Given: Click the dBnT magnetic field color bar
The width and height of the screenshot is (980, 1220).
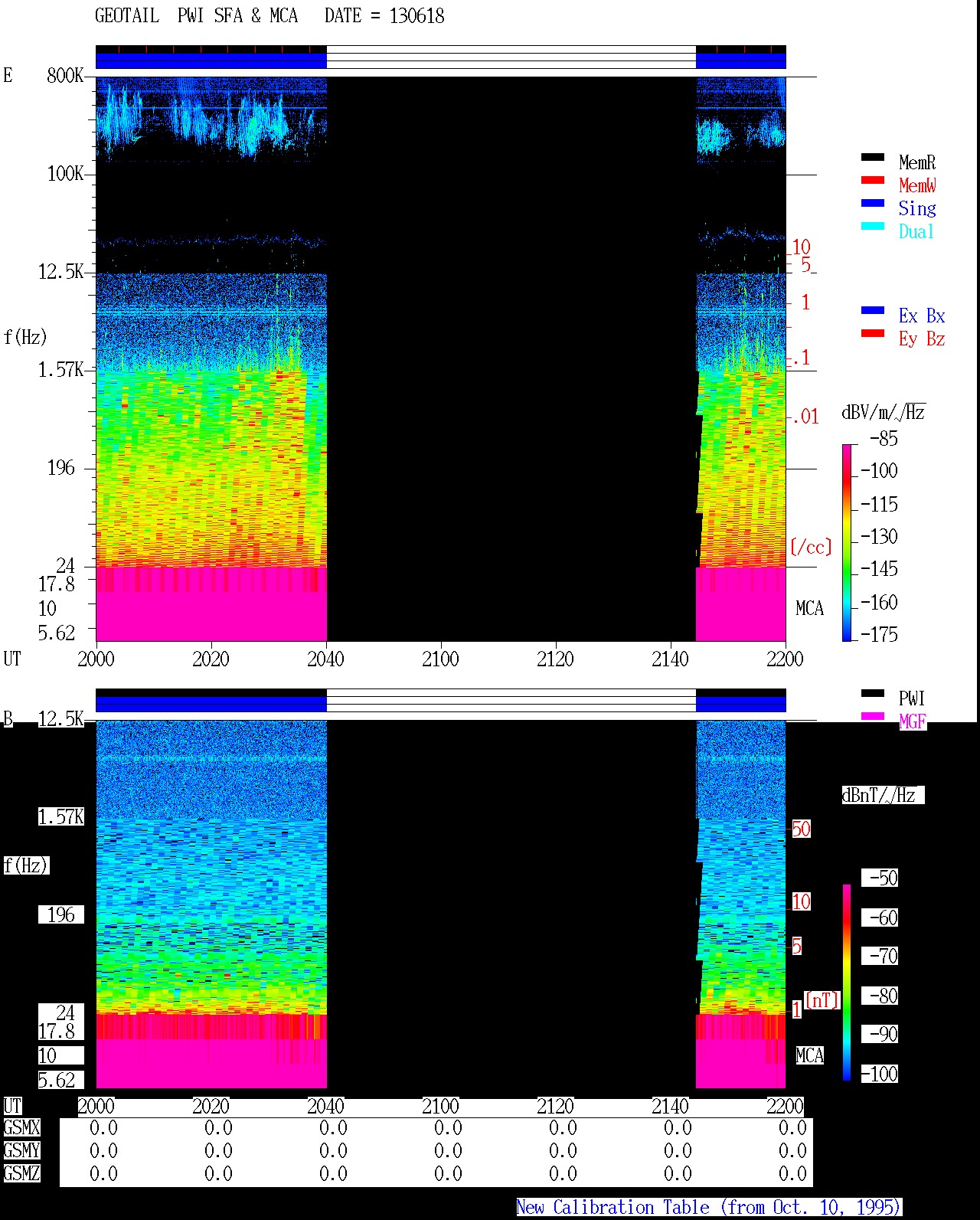Looking at the screenshot, I should pyautogui.click(x=846, y=983).
